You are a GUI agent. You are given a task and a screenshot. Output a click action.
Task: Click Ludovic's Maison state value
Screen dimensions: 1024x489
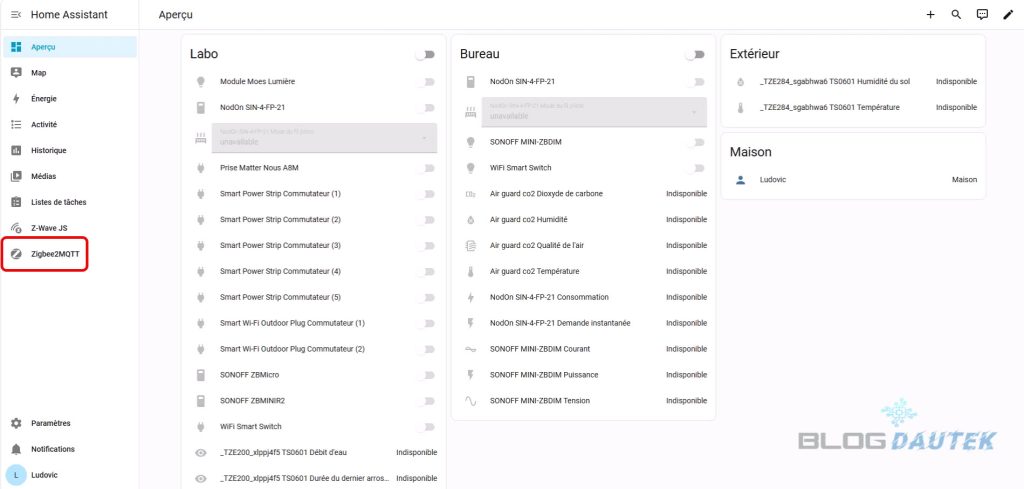point(965,180)
